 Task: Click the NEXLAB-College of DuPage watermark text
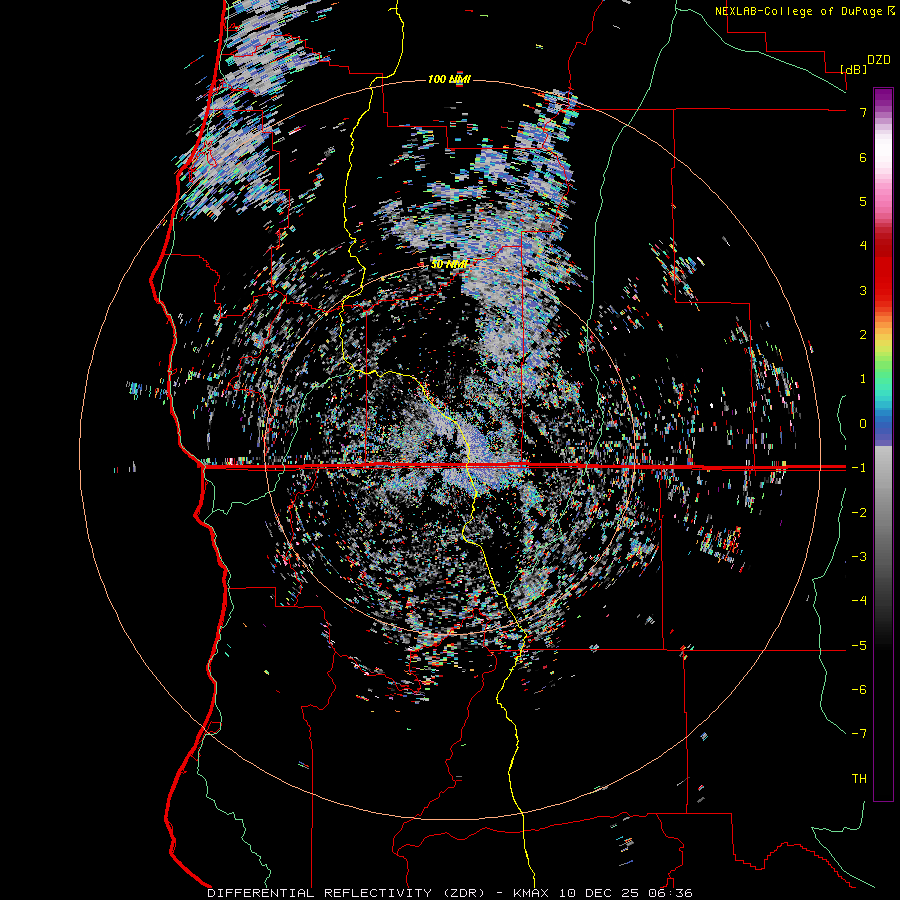800,11
